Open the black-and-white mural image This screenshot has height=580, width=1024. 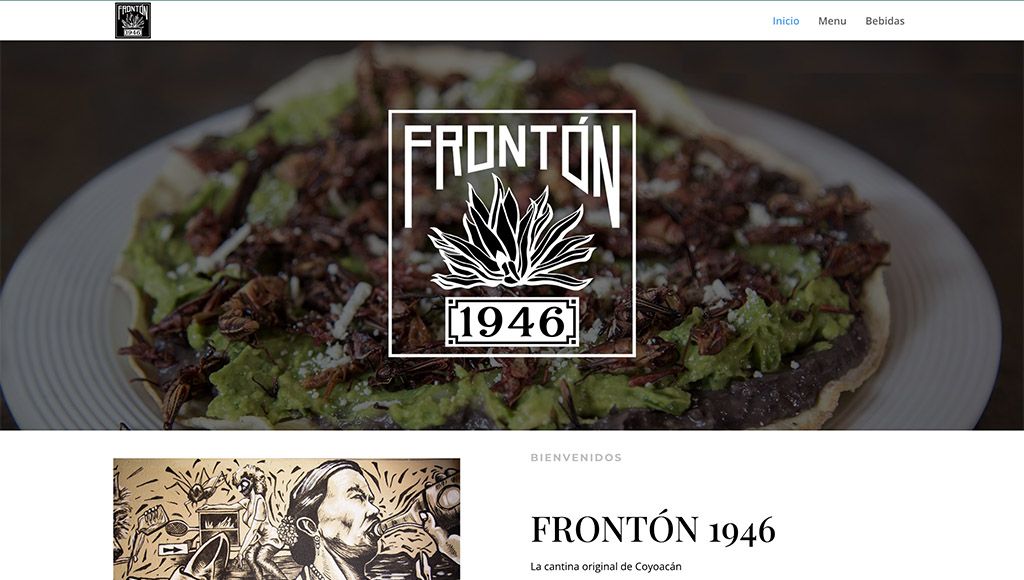click(287, 519)
